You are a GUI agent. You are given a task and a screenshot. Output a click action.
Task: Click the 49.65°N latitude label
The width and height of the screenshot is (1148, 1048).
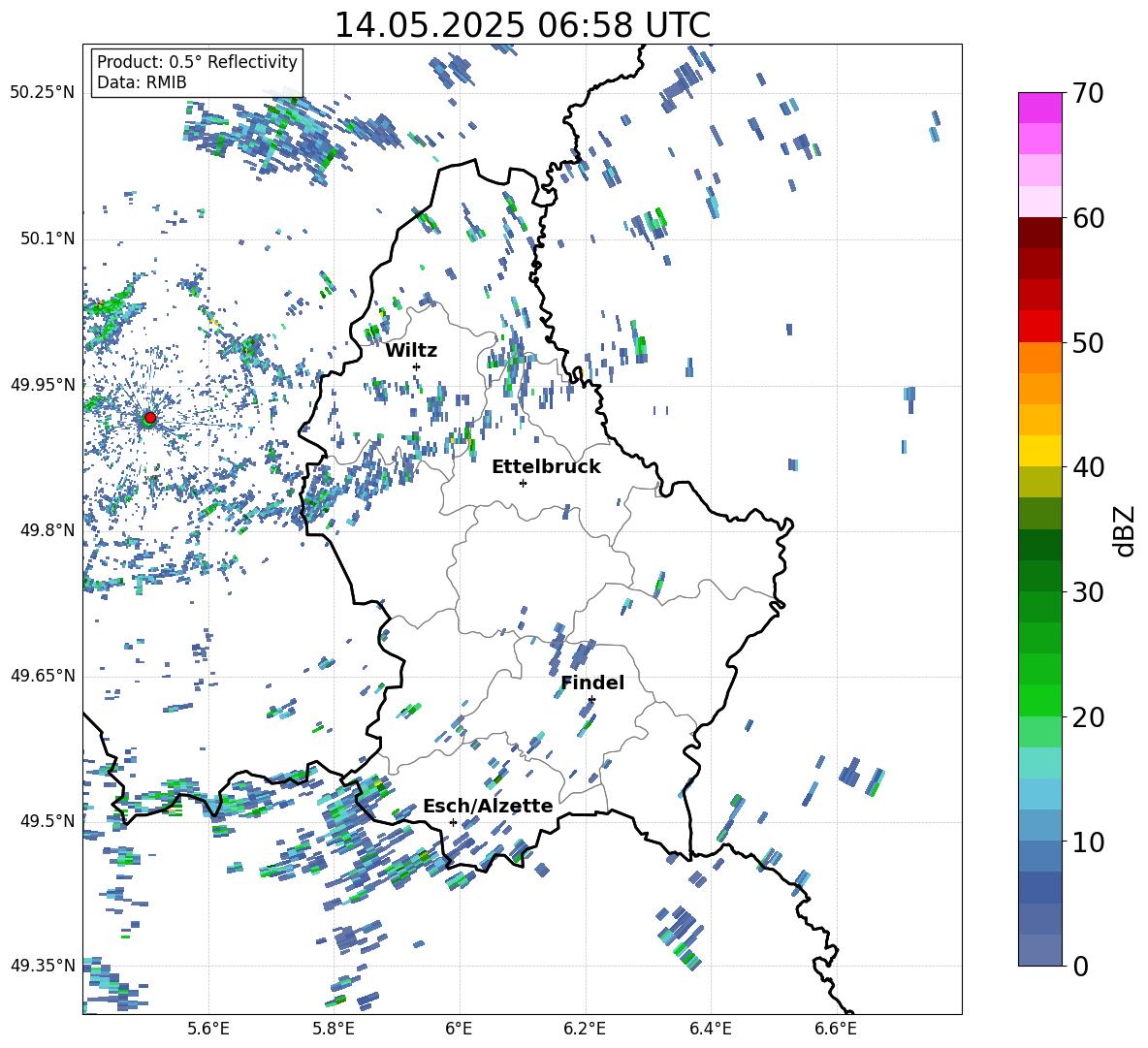[x=43, y=675]
